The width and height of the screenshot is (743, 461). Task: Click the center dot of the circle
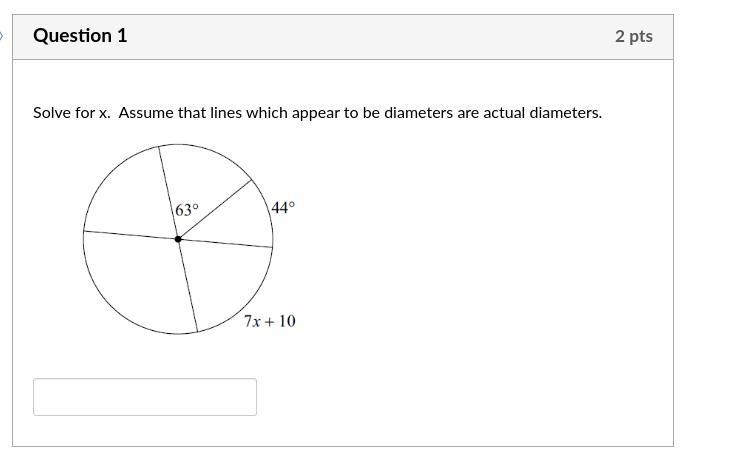tap(178, 239)
